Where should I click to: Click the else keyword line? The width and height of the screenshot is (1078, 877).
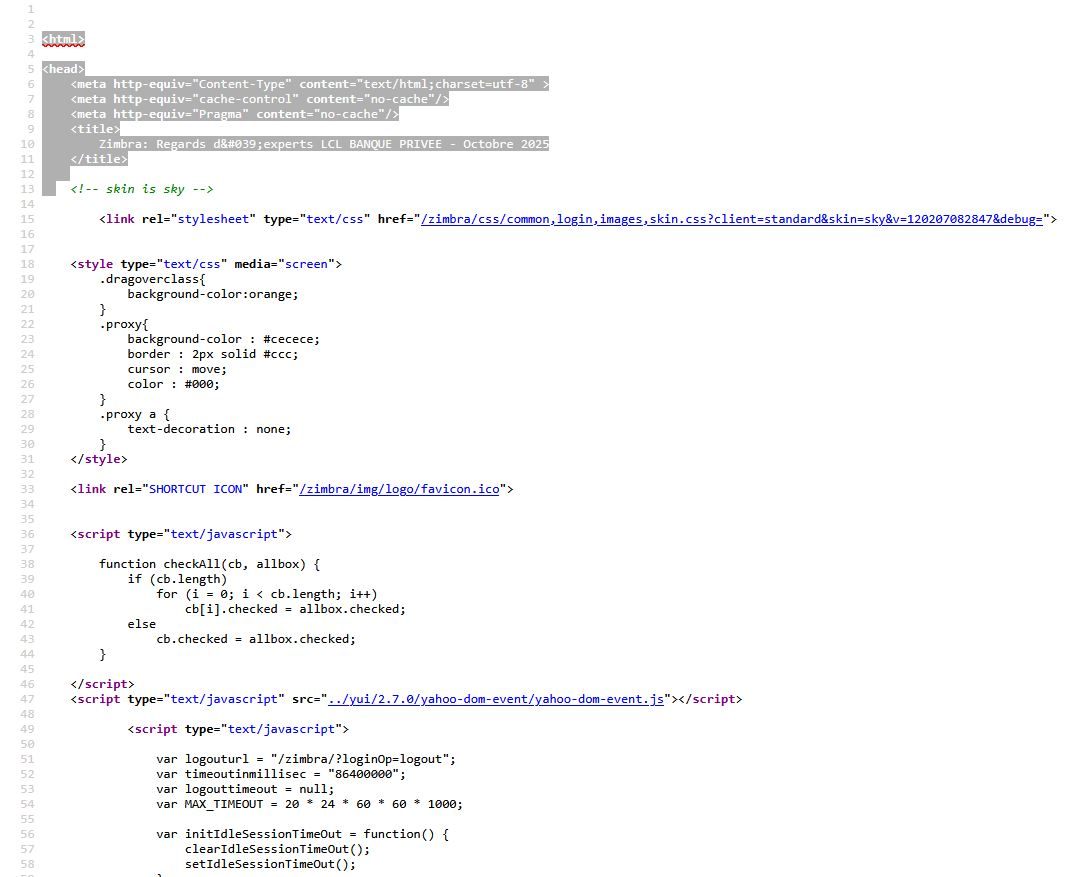coord(142,624)
